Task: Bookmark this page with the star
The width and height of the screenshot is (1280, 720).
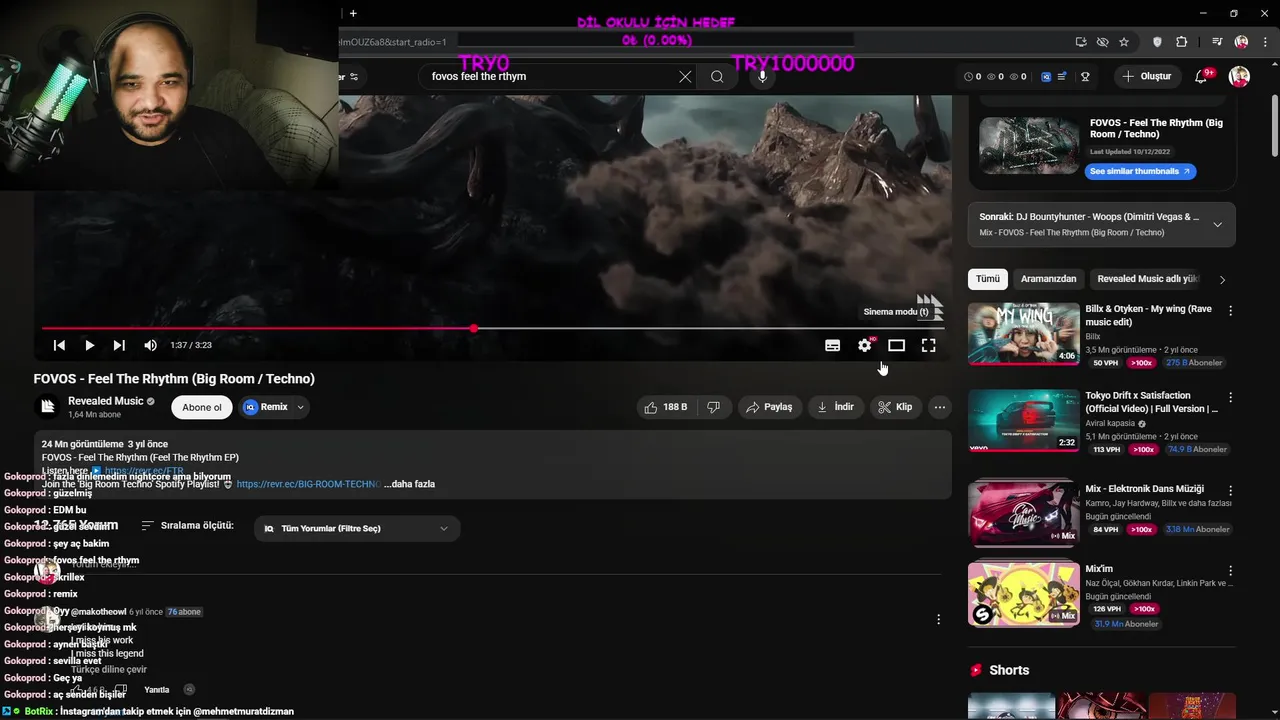Action: click(1124, 42)
